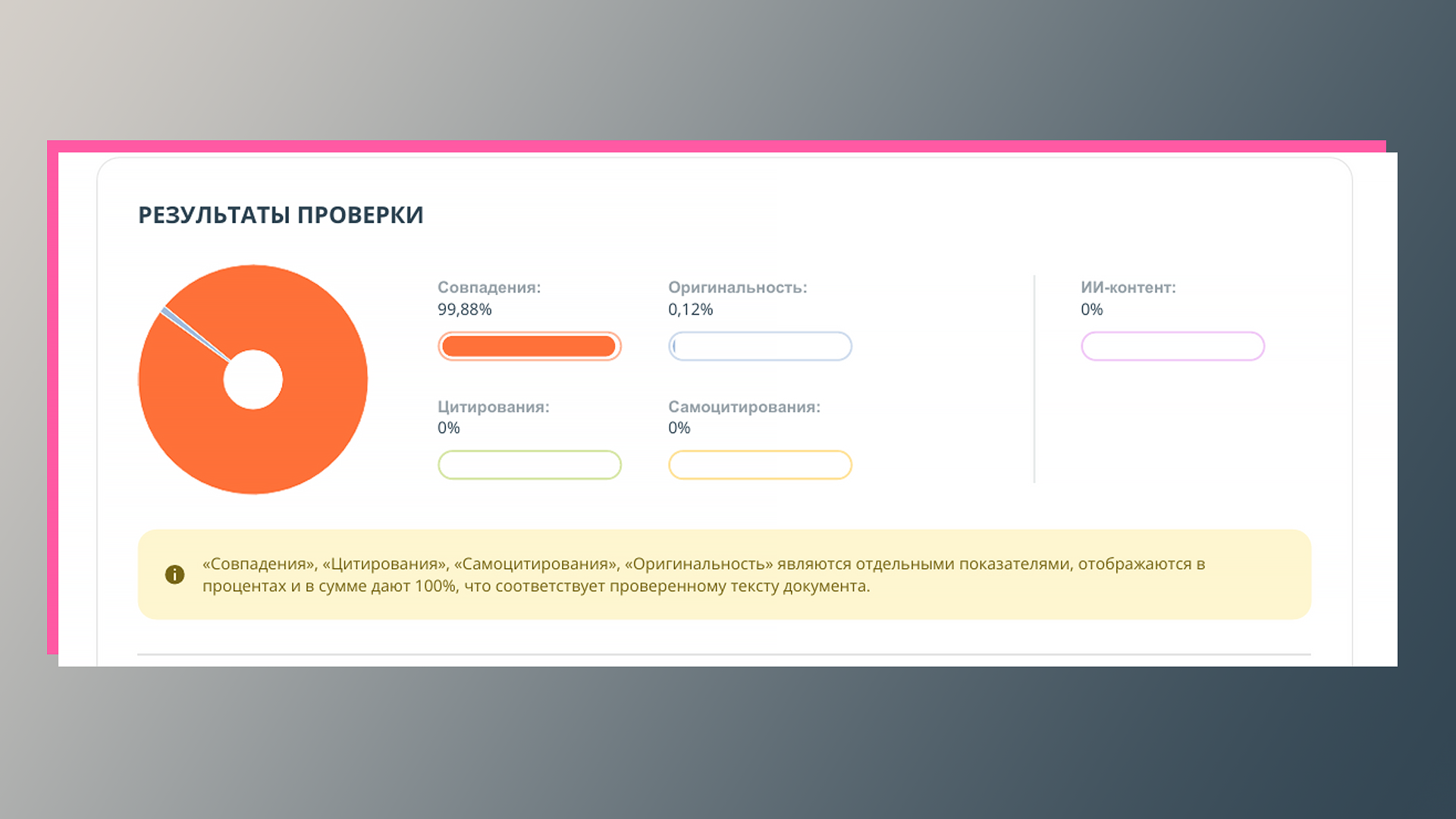Click the Совпадения label above its percentage
1456x819 pixels.
[489, 287]
